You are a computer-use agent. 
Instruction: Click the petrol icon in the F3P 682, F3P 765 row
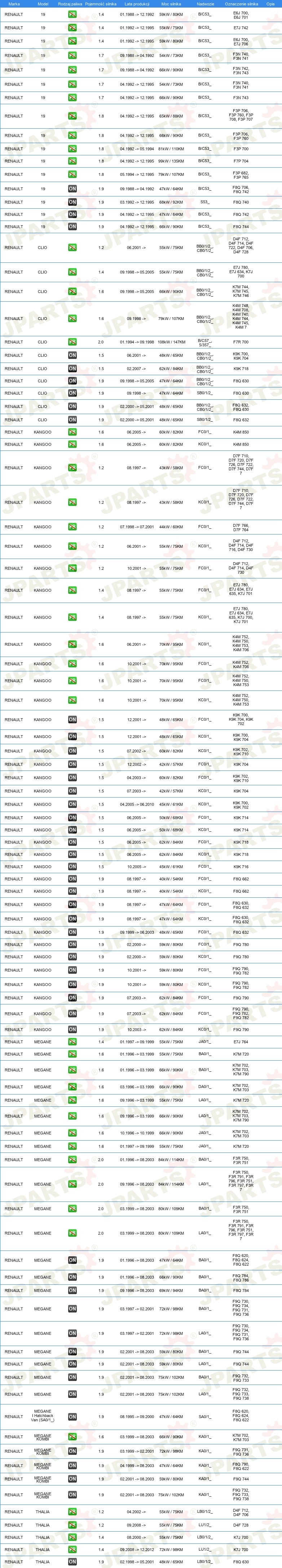tap(72, 175)
